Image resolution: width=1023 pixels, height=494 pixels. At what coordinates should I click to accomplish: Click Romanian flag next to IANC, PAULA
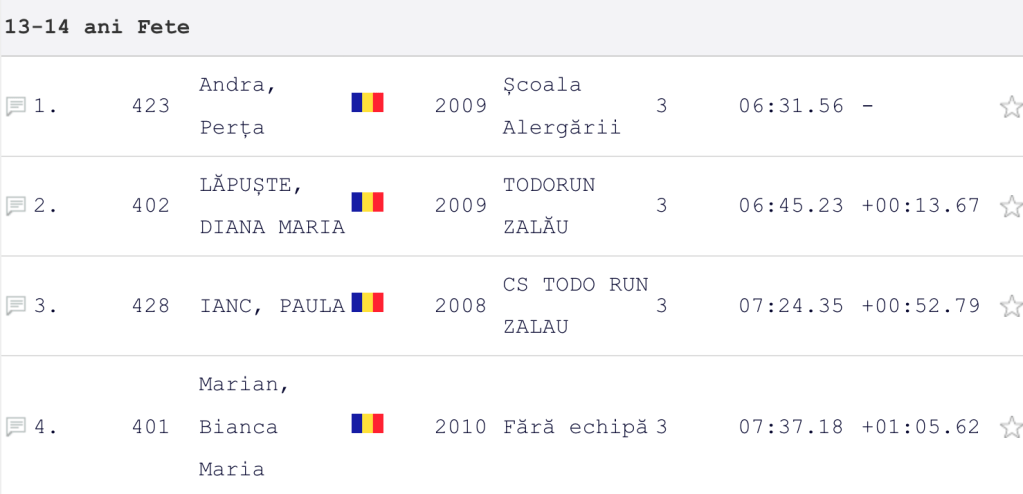[x=367, y=302]
